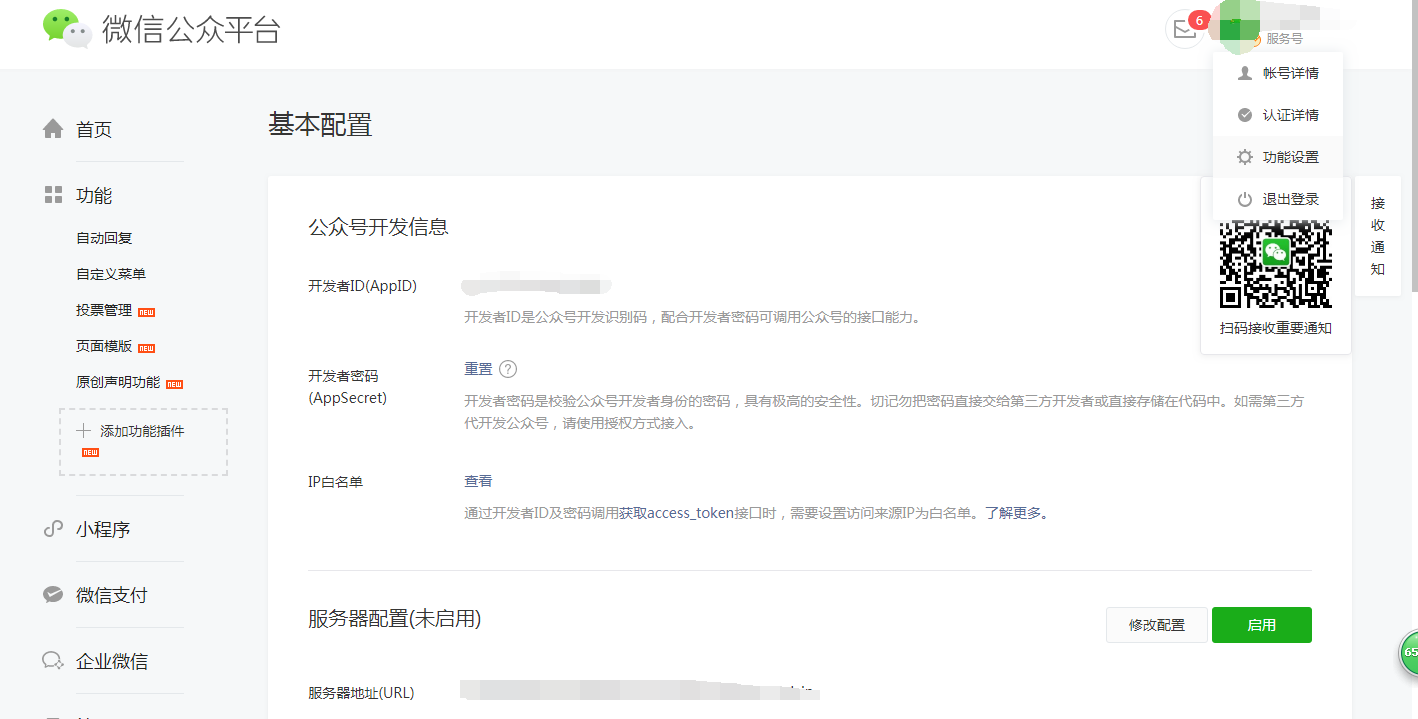Click the 服务号 account type label
The width and height of the screenshot is (1418, 719).
tap(1284, 39)
